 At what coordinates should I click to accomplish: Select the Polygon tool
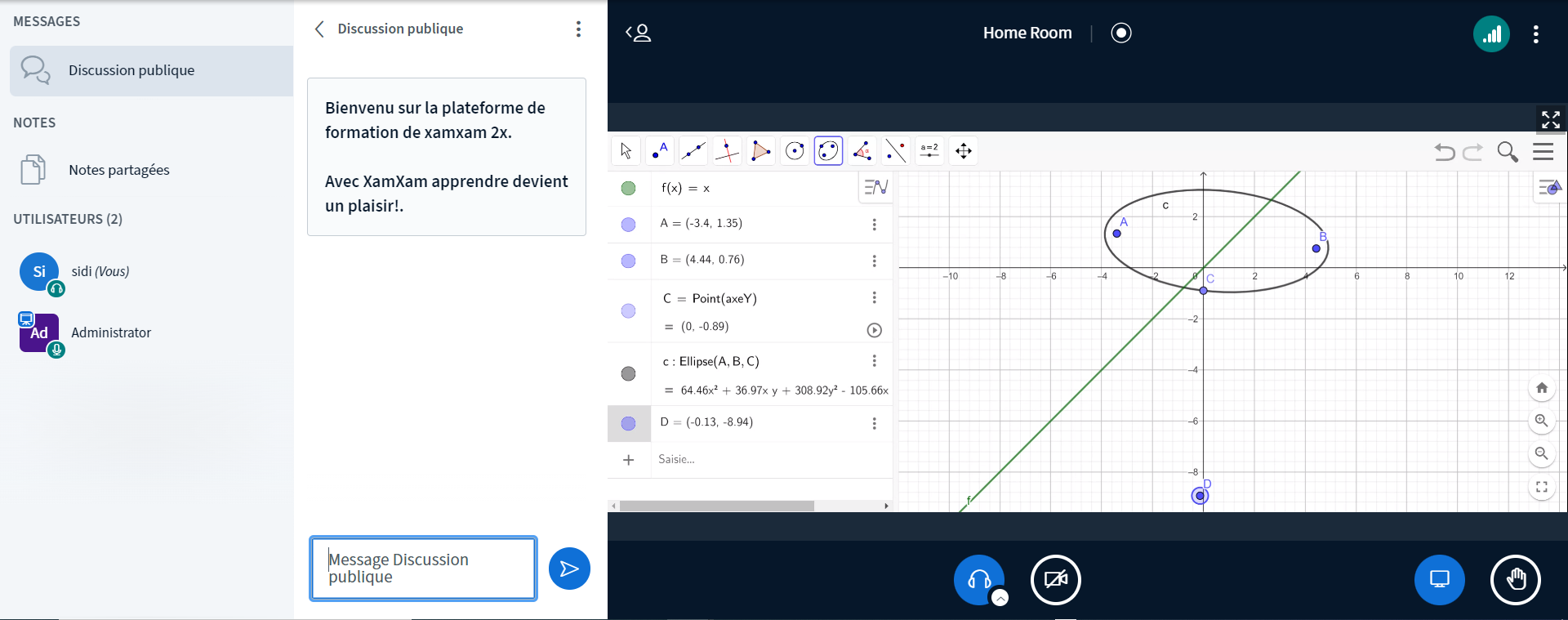[x=760, y=151]
